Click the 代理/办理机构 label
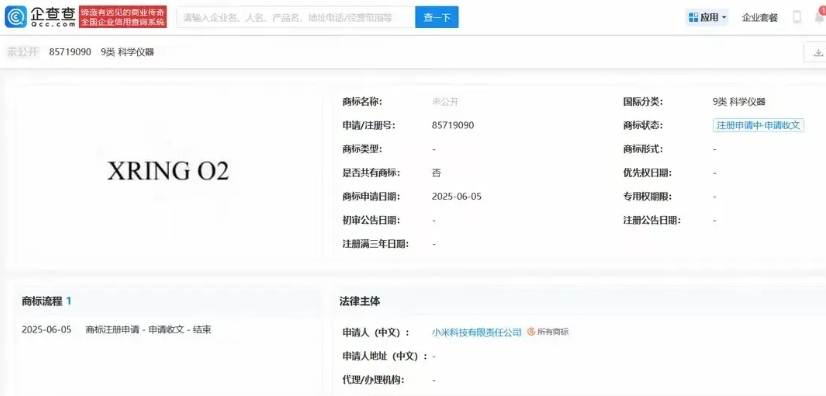This screenshot has height=396, width=826. pos(374,379)
